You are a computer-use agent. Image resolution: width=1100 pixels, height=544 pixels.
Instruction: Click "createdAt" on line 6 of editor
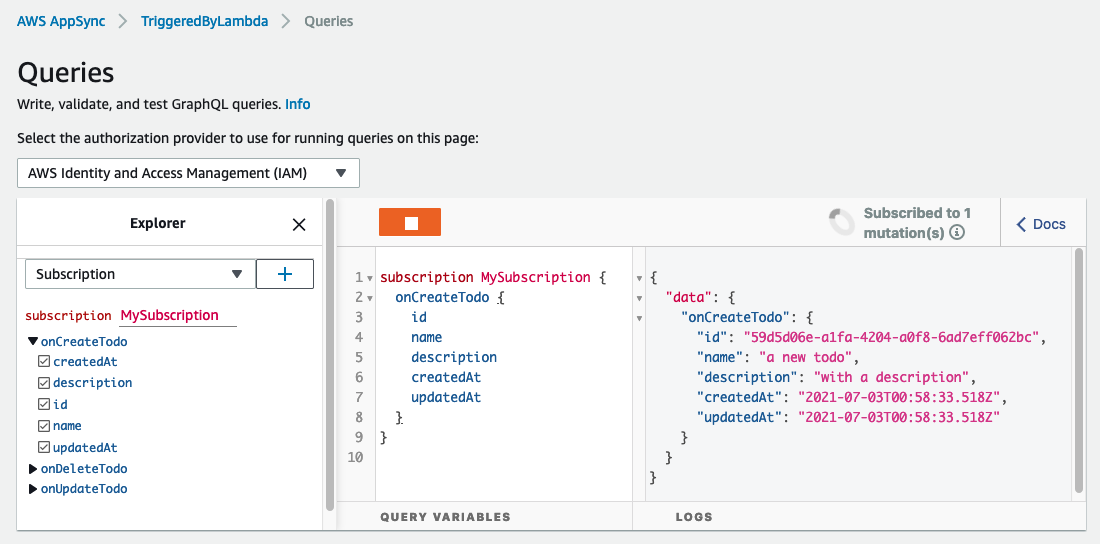pos(446,377)
